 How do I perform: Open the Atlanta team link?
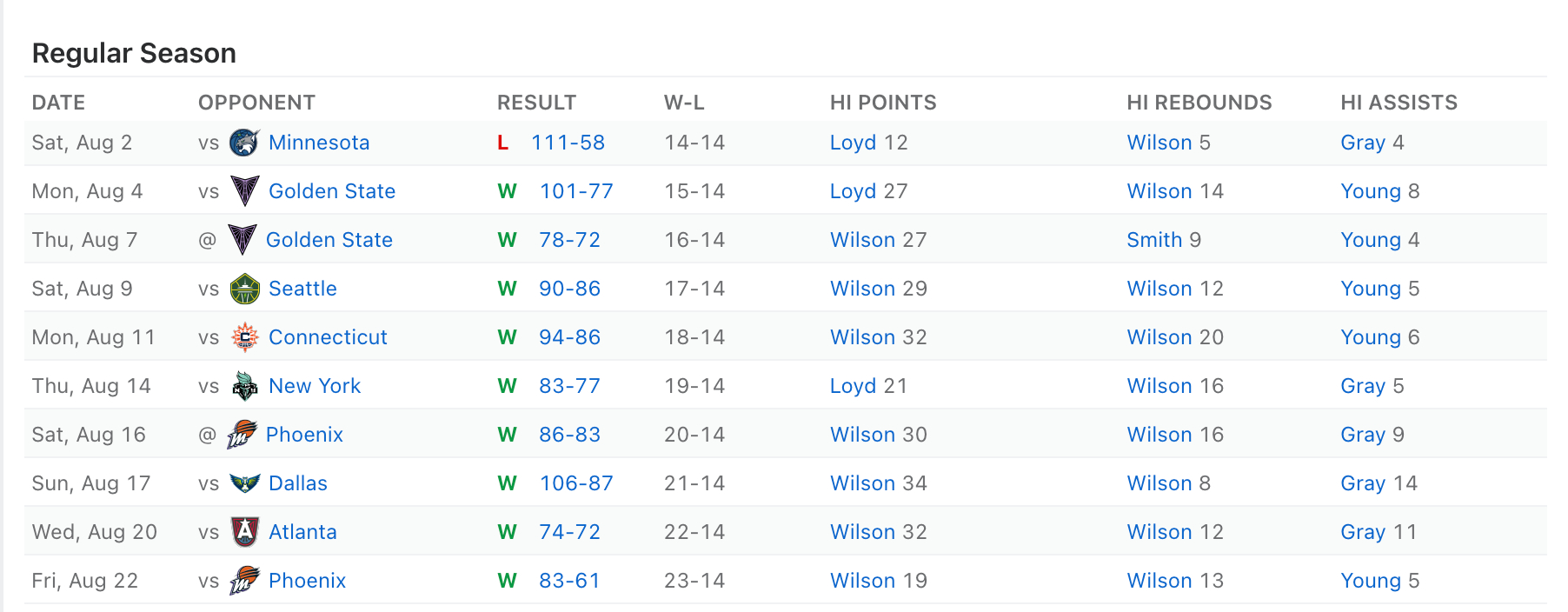(x=302, y=532)
